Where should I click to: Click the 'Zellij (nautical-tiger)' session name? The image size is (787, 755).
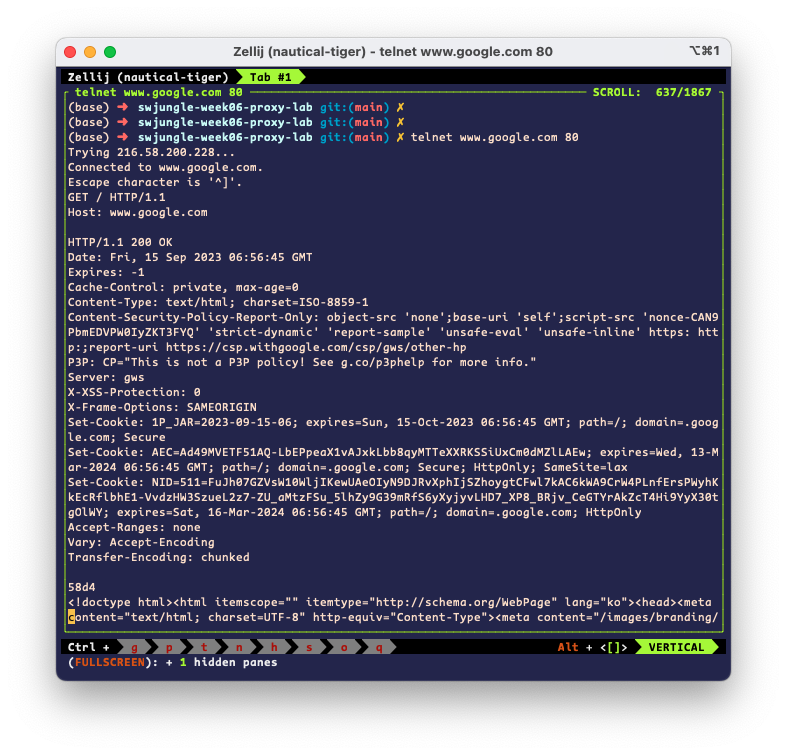click(148, 77)
